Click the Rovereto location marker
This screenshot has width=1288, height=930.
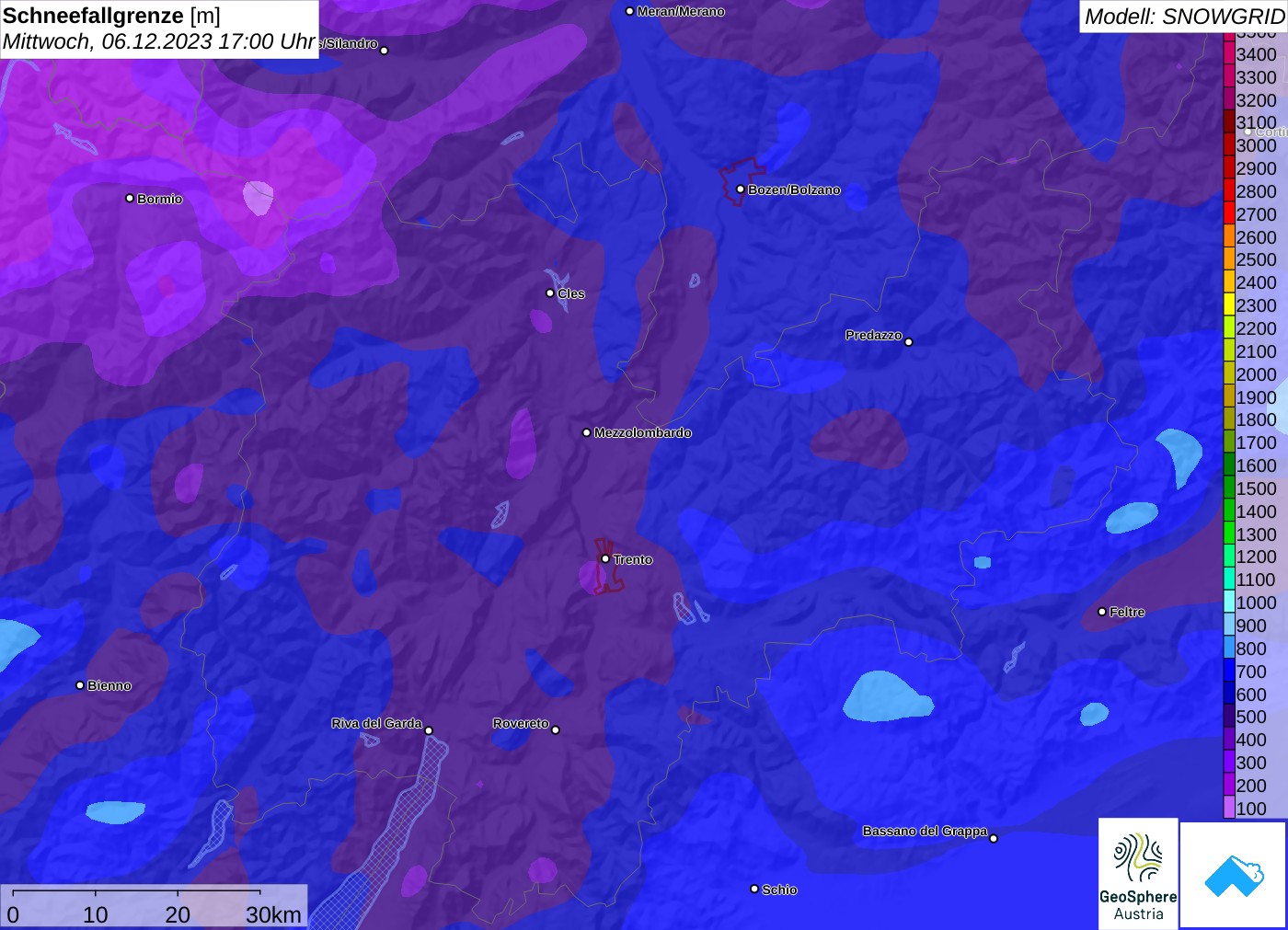[x=556, y=730]
